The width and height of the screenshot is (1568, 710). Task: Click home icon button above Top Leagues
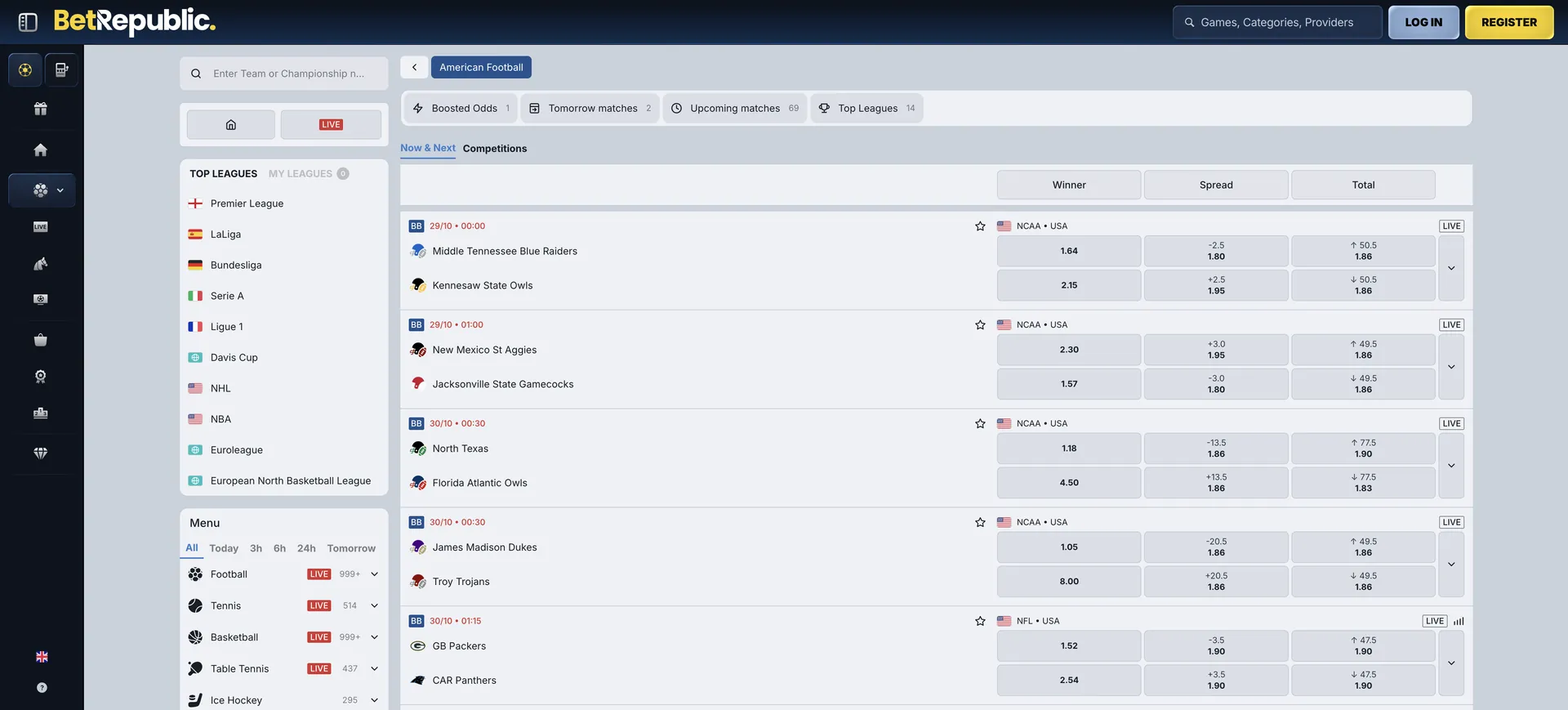click(x=231, y=125)
